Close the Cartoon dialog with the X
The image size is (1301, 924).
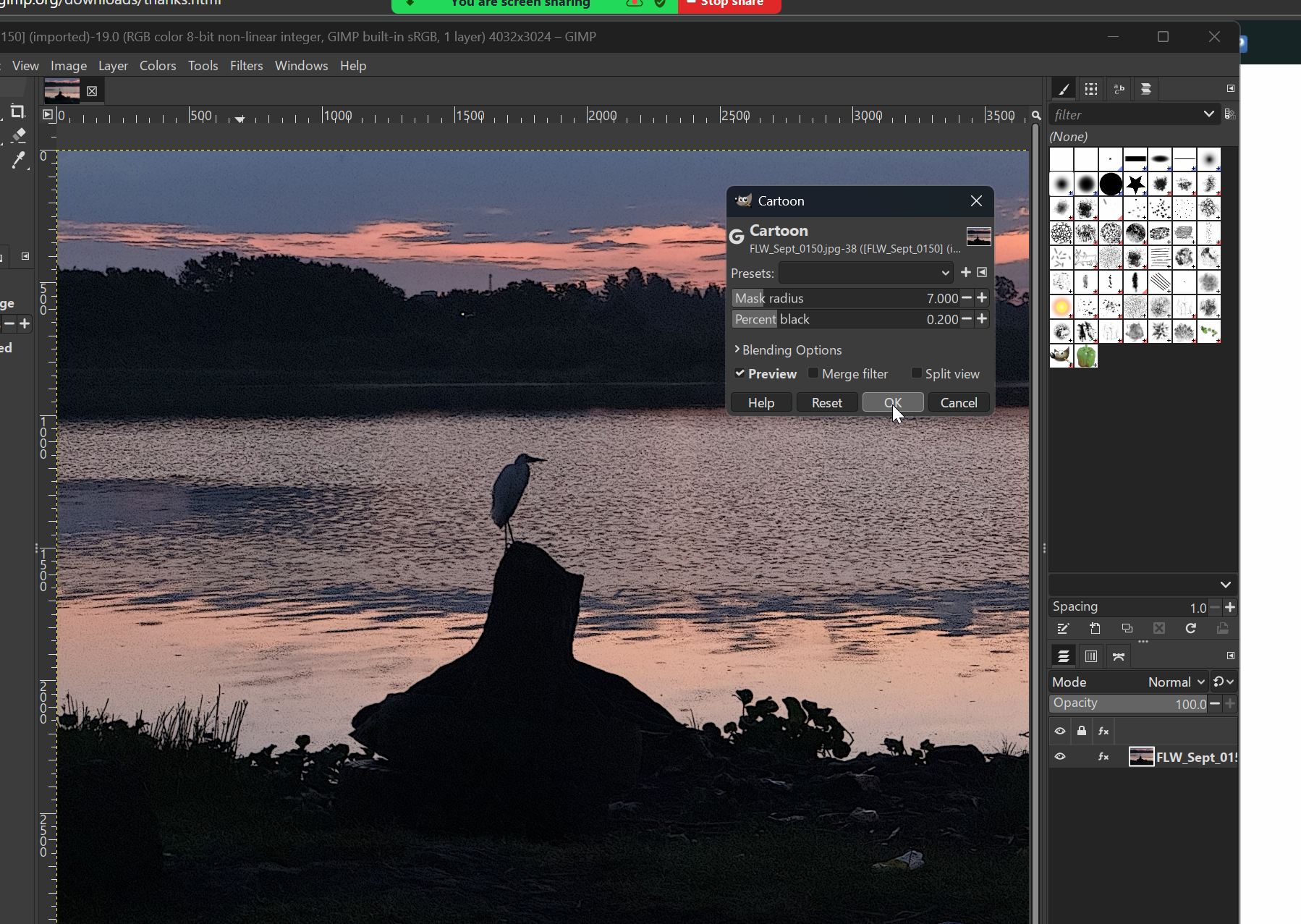click(x=976, y=201)
